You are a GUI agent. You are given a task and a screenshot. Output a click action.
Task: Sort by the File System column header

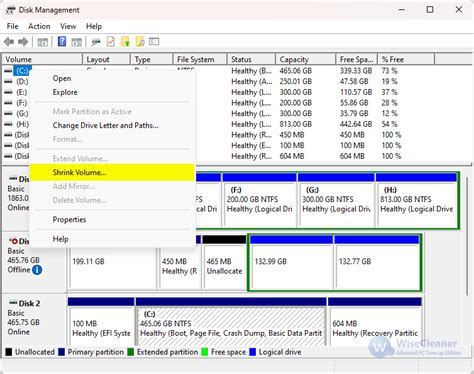tap(200, 59)
